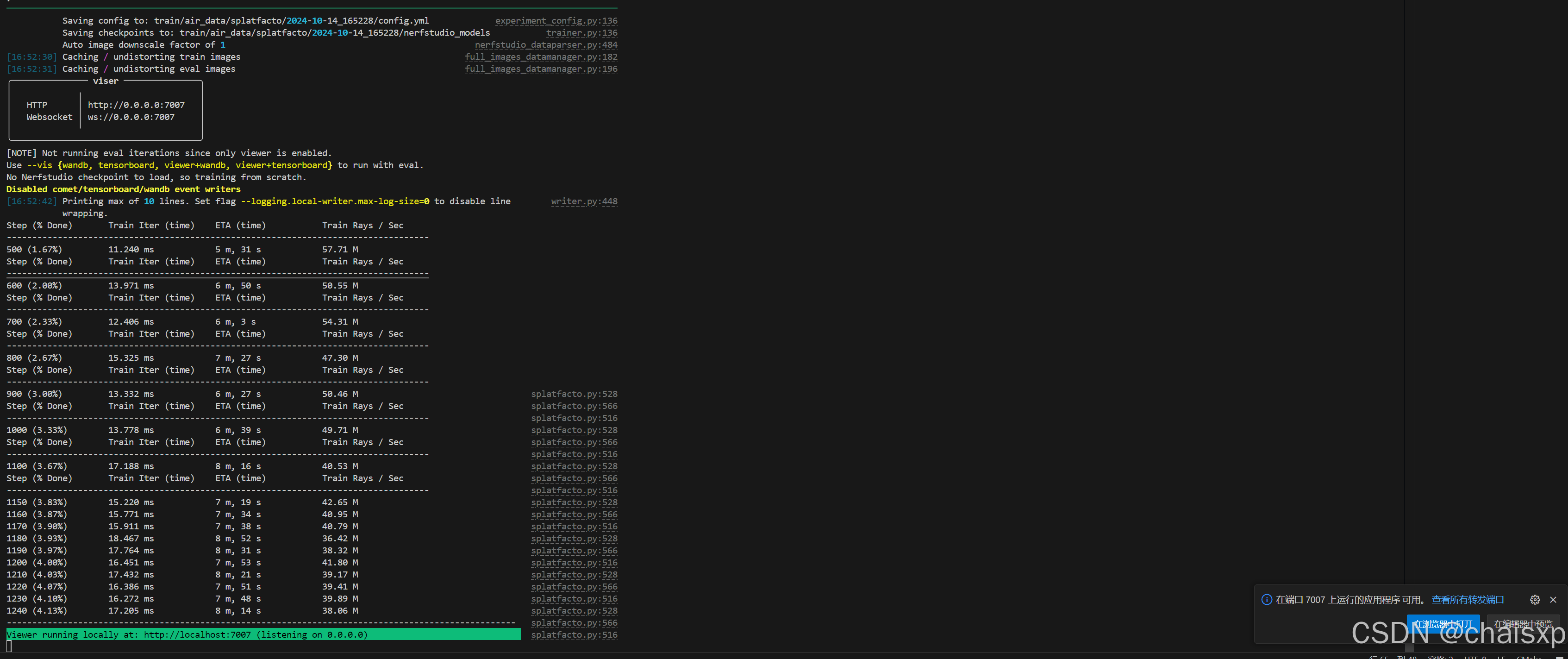
Task: Click the terminal cursor prompt at bottom left
Action: point(9,646)
